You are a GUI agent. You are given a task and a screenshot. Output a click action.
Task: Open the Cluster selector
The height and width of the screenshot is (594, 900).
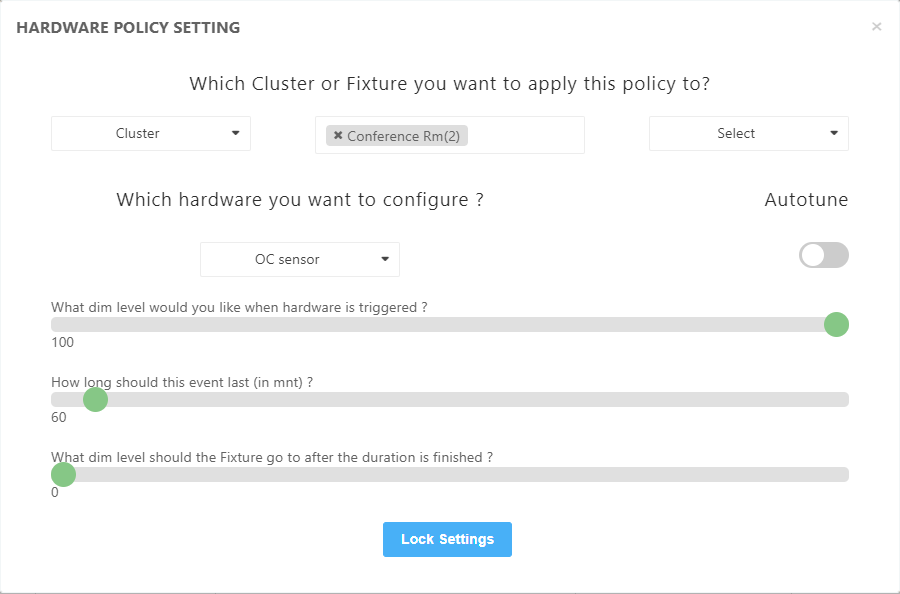pos(150,132)
